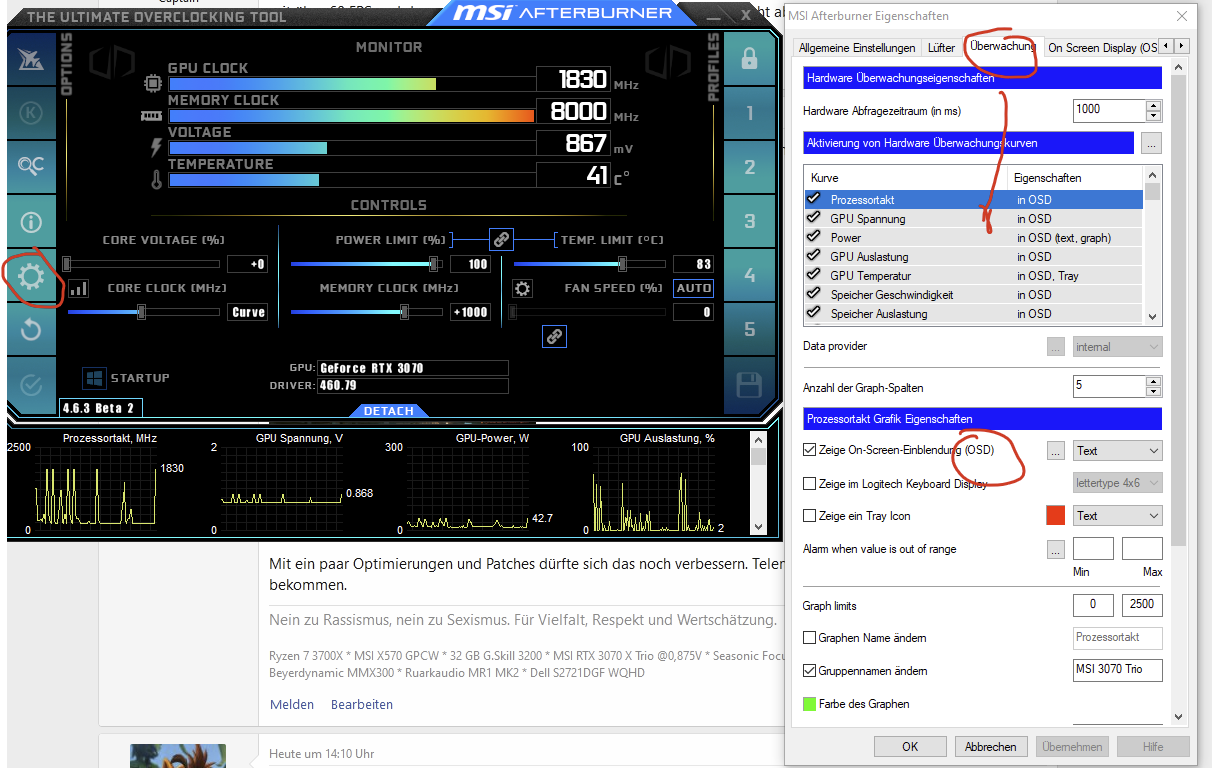Open the '...' button beside Aktivierung von Hardware Überwachungskurven
The height and width of the screenshot is (768, 1212).
click(1151, 143)
